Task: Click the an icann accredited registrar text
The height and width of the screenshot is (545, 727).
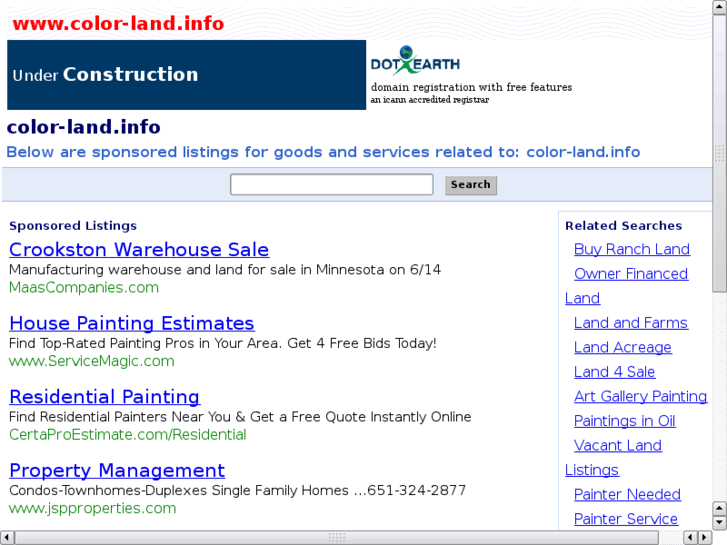Action: tap(430, 100)
